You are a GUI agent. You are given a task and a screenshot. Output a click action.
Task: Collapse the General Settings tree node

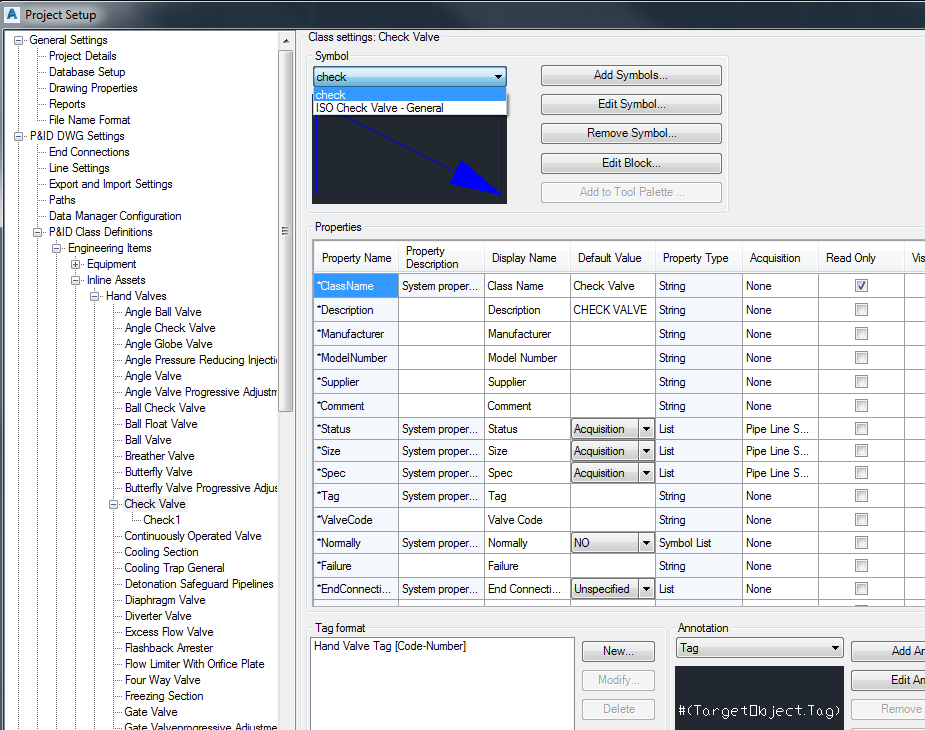pos(18,40)
